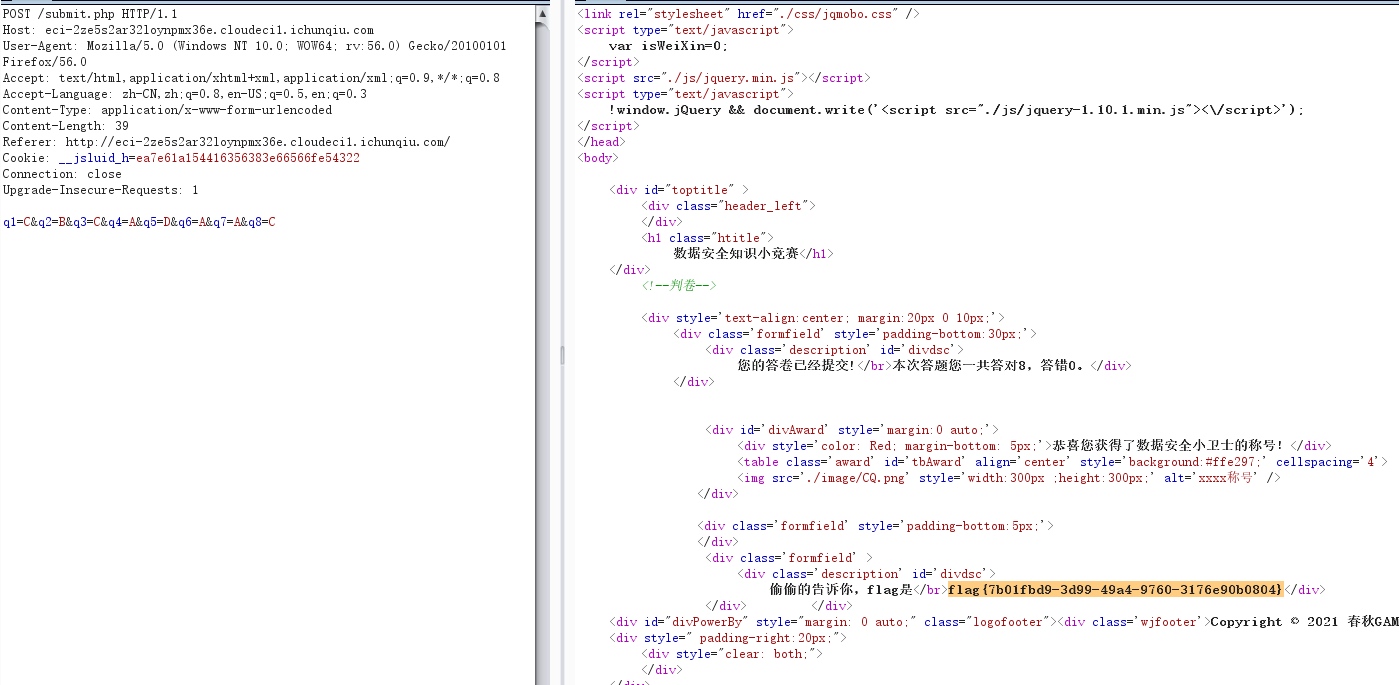Image resolution: width=1399 pixels, height=685 pixels.
Task: Click the link rel stylesheet jqmobo.css line
Action: tap(749, 14)
